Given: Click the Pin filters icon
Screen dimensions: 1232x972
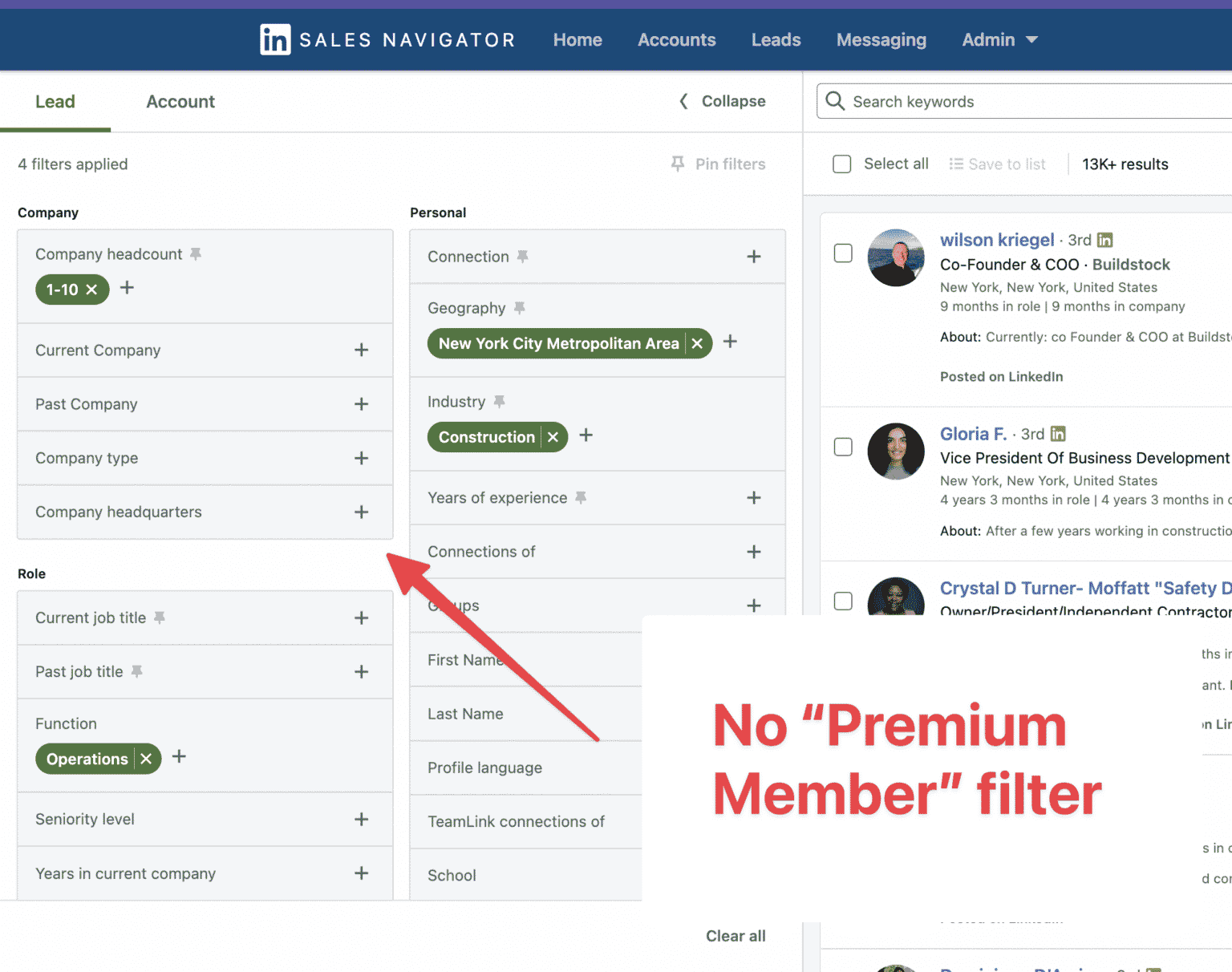Looking at the screenshot, I should tap(678, 164).
